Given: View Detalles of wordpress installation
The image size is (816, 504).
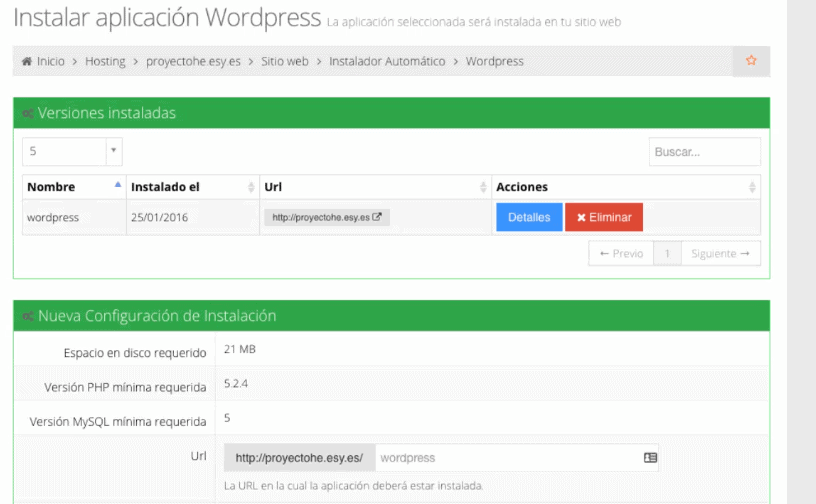Looking at the screenshot, I should (529, 217).
